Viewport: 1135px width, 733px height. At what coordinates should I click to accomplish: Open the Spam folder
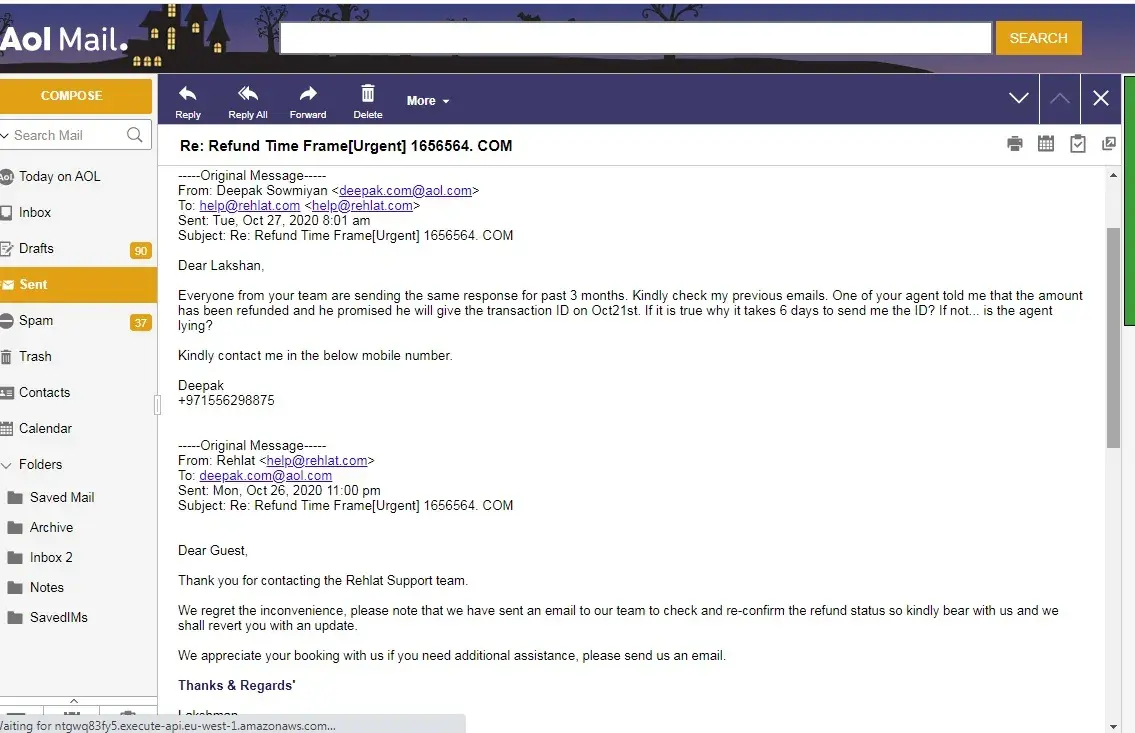pyautogui.click(x=36, y=321)
